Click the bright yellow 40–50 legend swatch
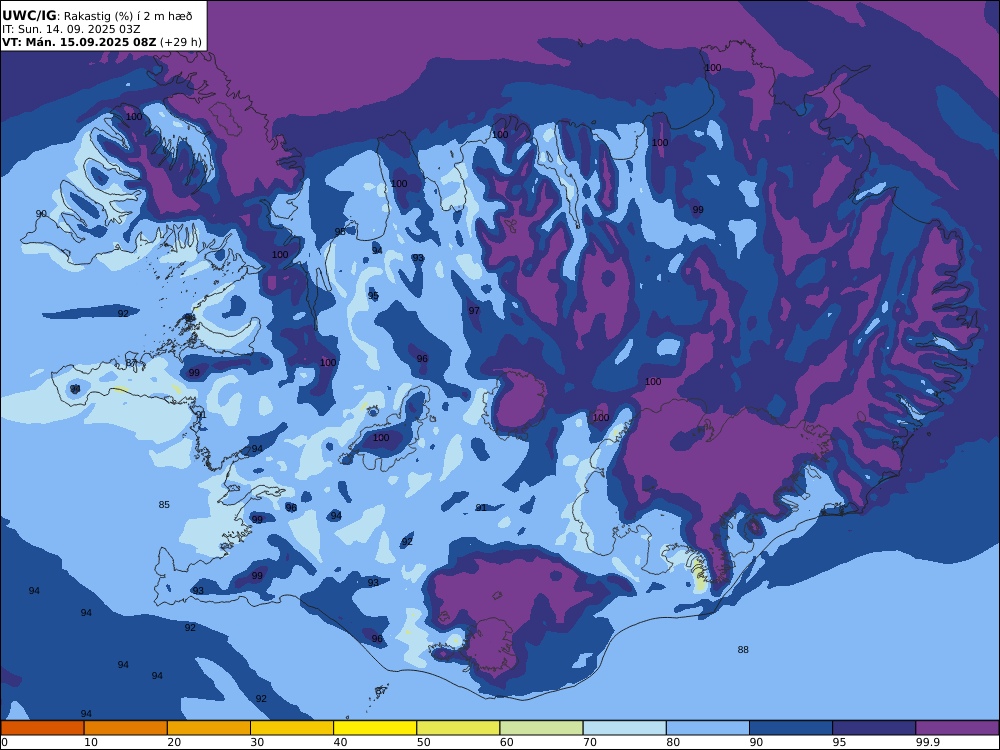 pos(375,728)
